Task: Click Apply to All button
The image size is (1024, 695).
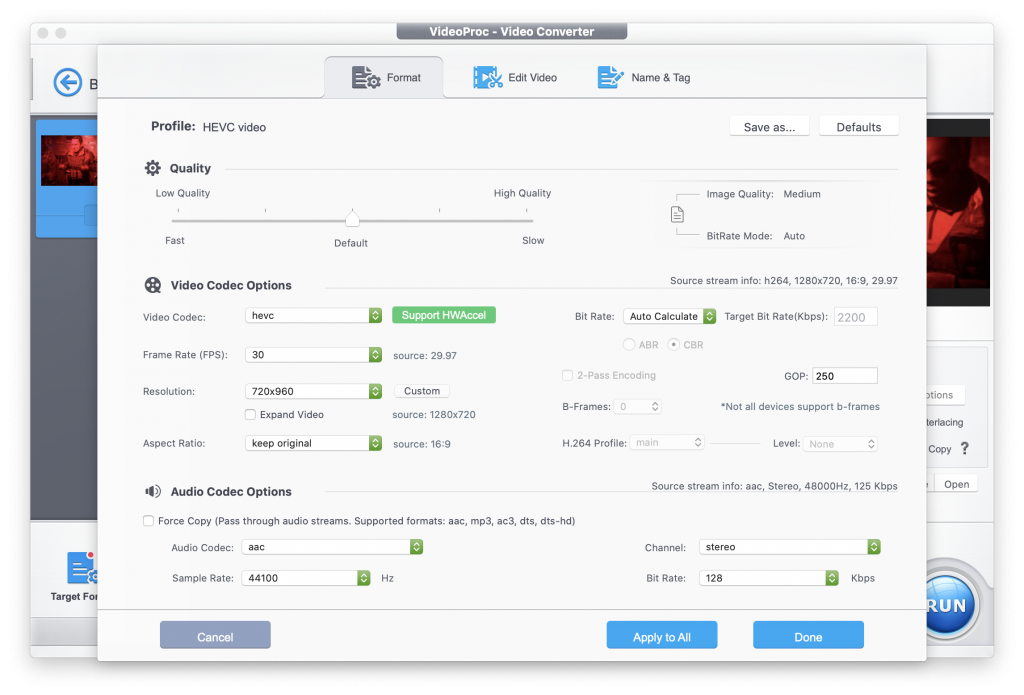Action: pyautogui.click(x=662, y=635)
